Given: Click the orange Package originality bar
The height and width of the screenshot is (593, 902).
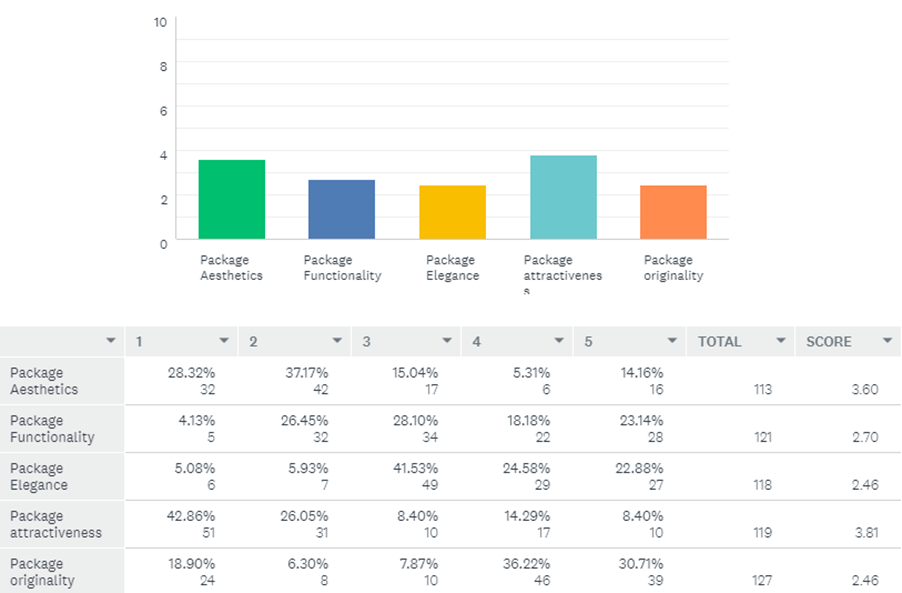Looking at the screenshot, I should point(673,212).
